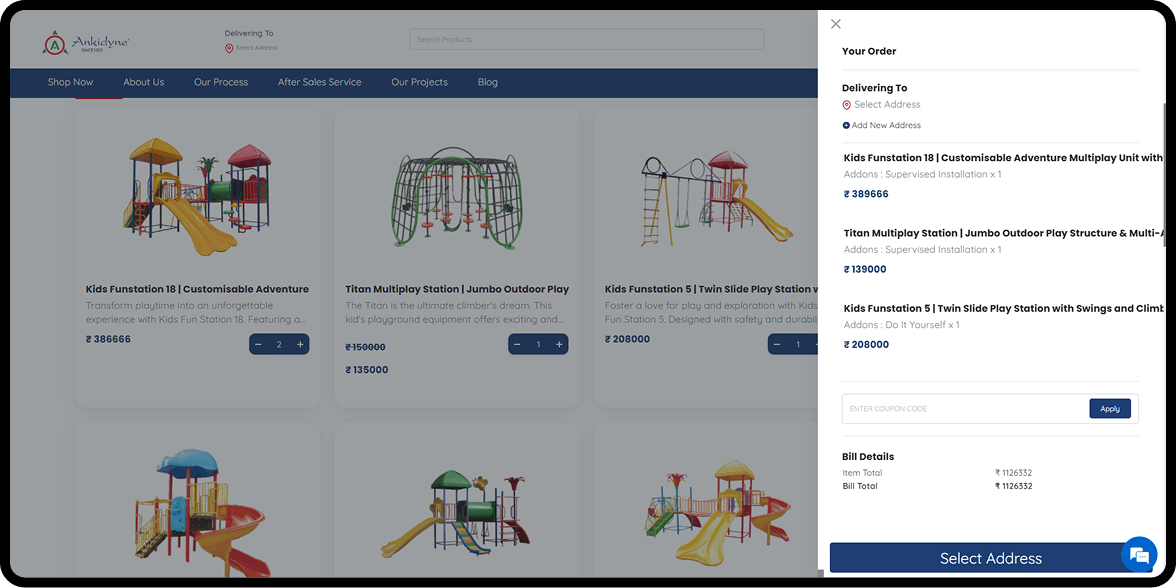Decrease quantity of Titan Multiplay Station
The width and height of the screenshot is (1176, 588).
click(517, 345)
